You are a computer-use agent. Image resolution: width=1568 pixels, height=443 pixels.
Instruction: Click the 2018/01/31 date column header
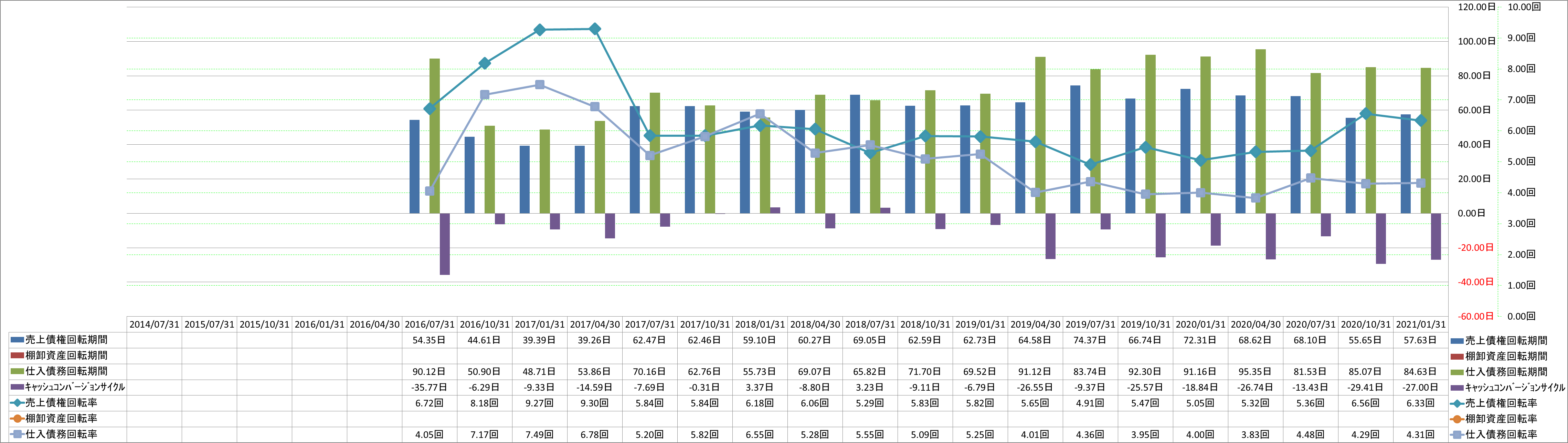coord(760,325)
